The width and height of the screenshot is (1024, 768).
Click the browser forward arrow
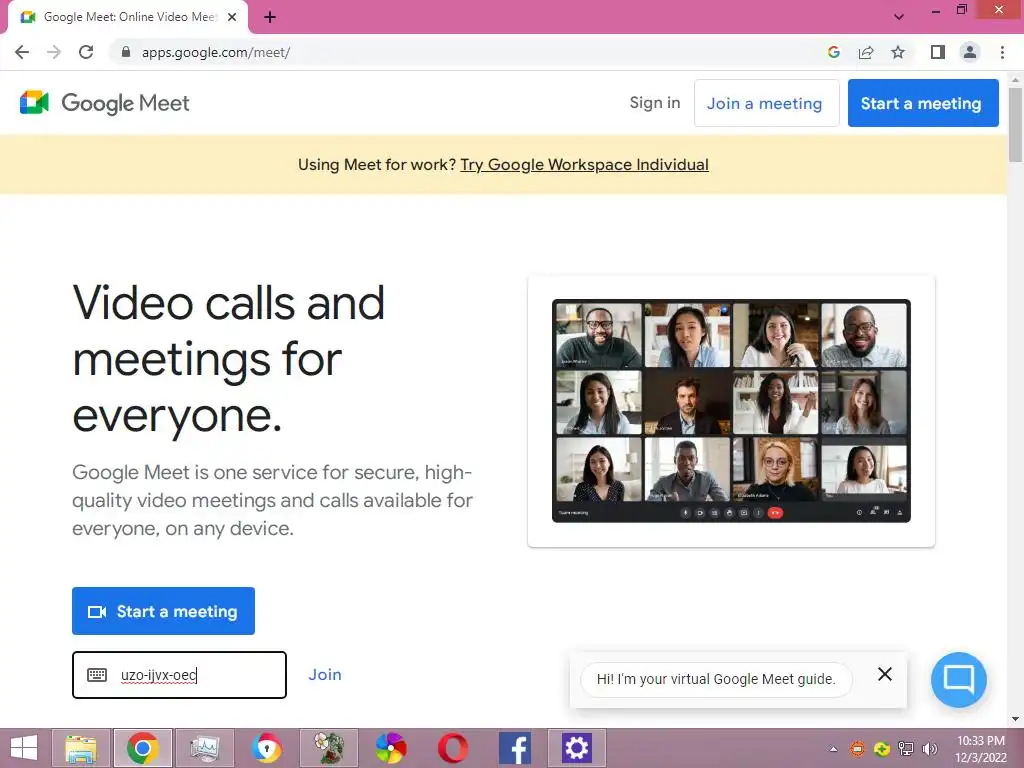(54, 52)
